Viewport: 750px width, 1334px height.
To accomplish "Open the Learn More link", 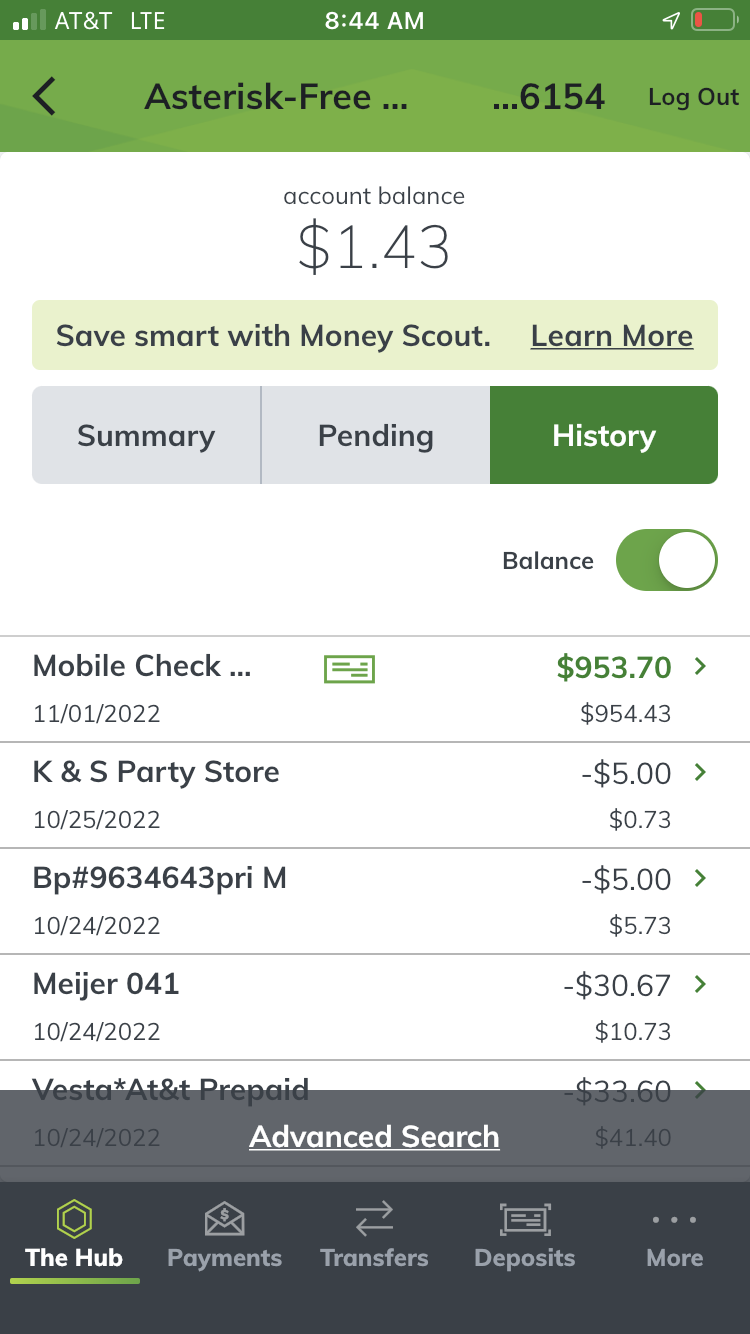I will click(611, 336).
